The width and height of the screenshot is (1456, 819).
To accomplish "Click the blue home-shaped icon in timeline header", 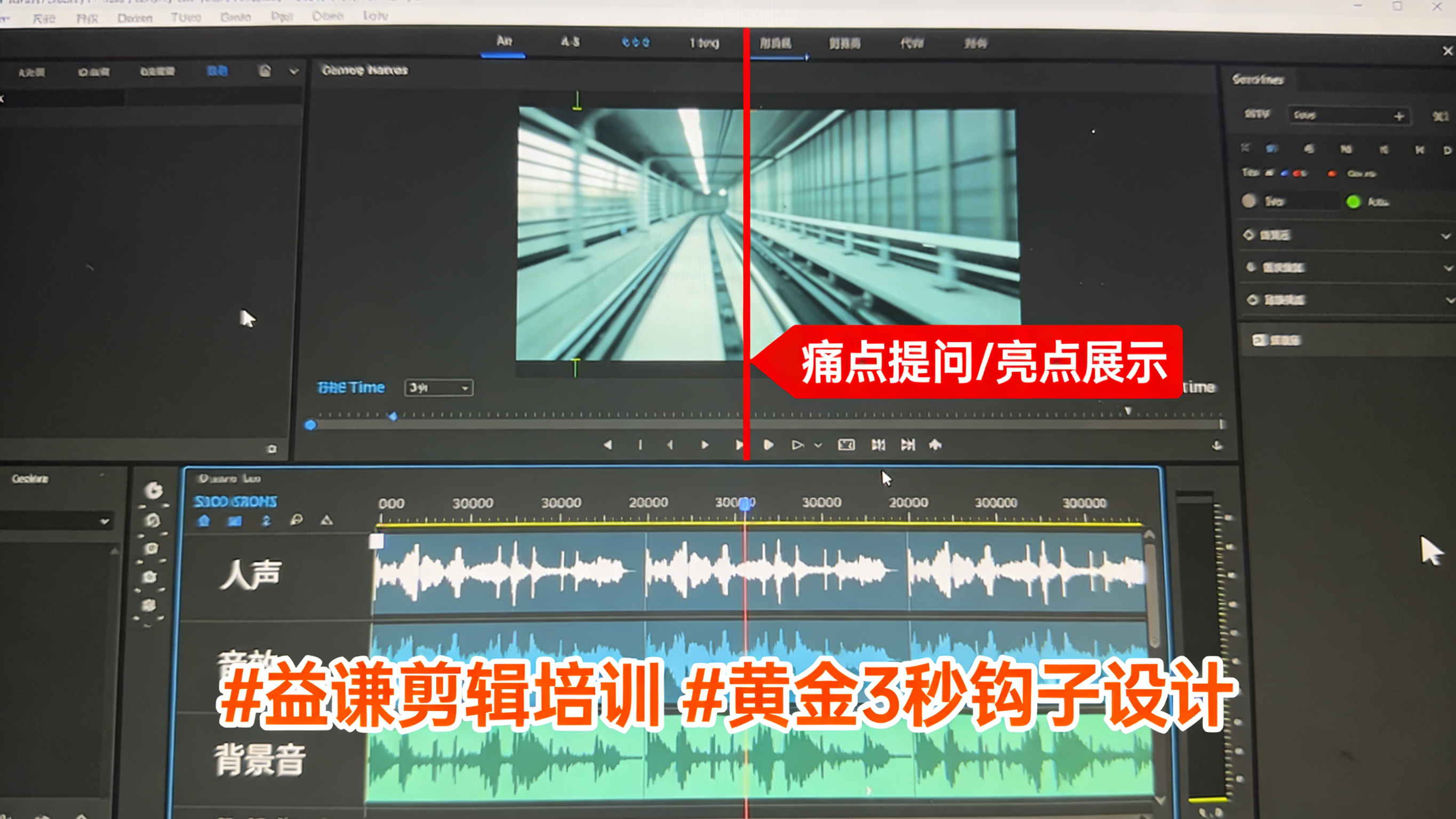I will point(204,521).
